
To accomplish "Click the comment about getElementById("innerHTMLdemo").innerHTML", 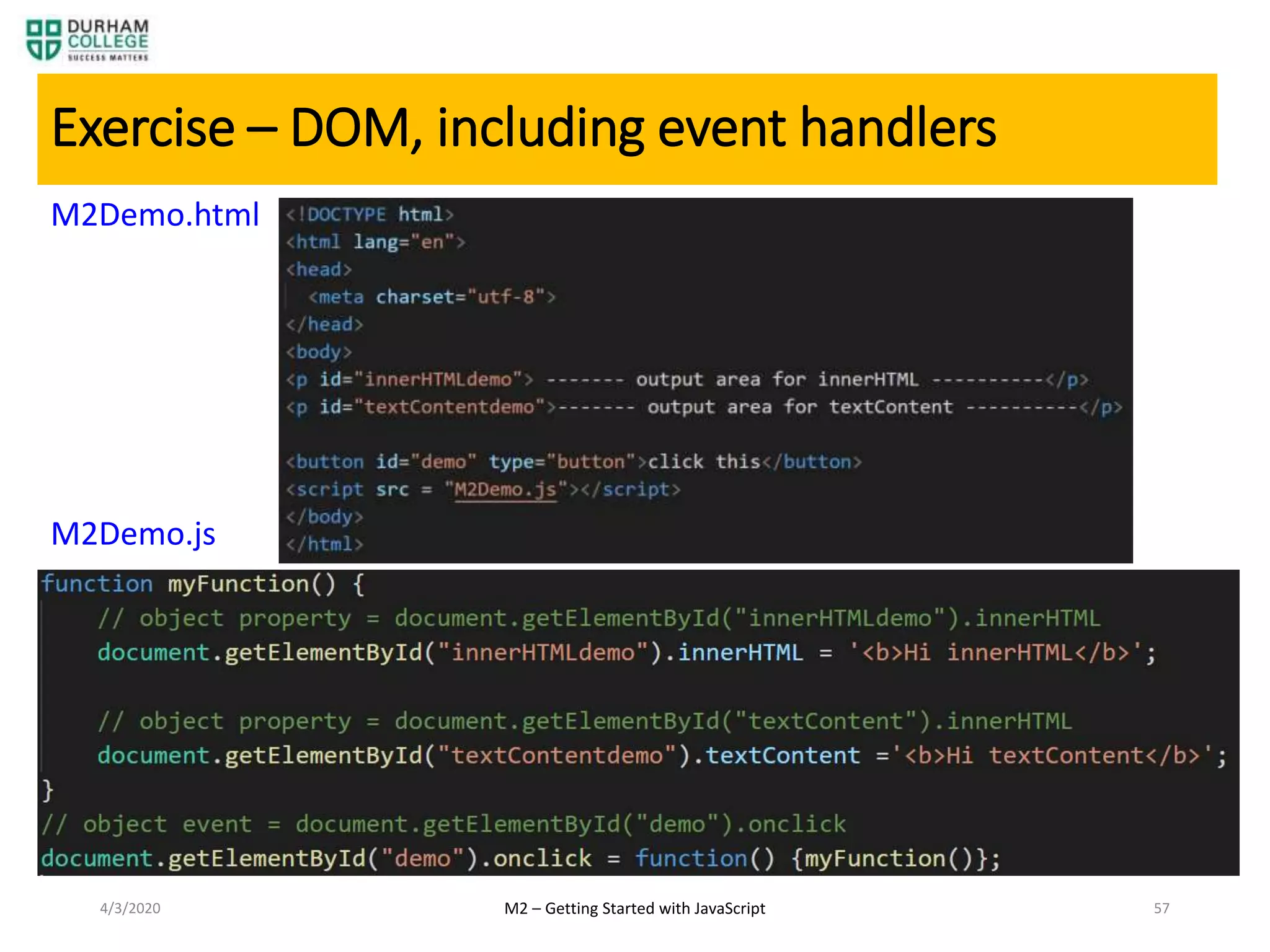I will click(599, 619).
